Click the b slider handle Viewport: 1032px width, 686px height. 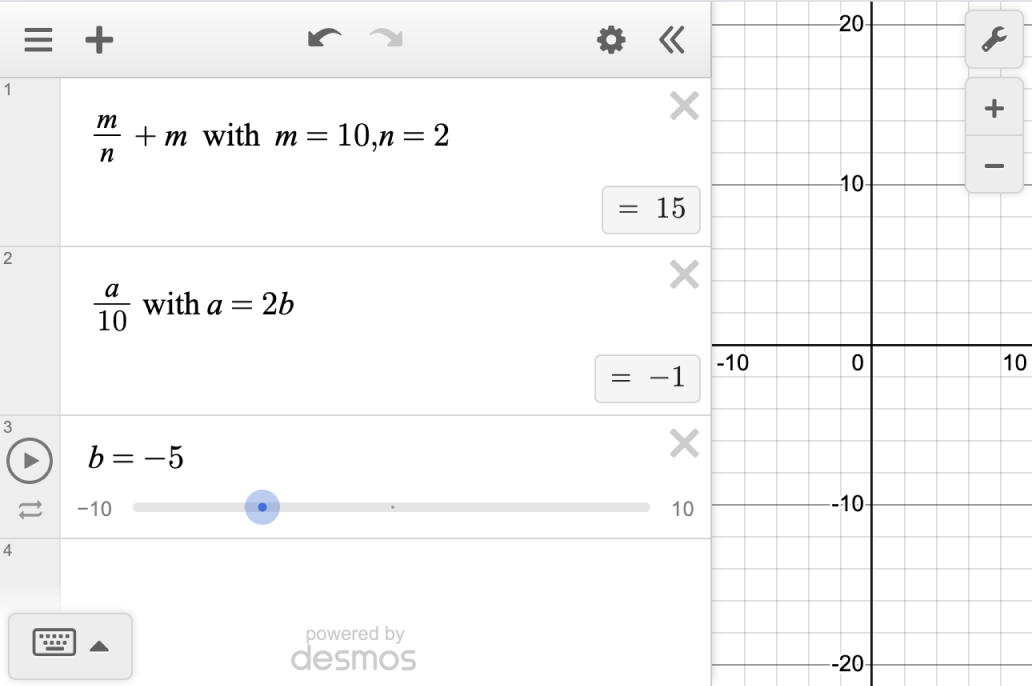(x=262, y=507)
